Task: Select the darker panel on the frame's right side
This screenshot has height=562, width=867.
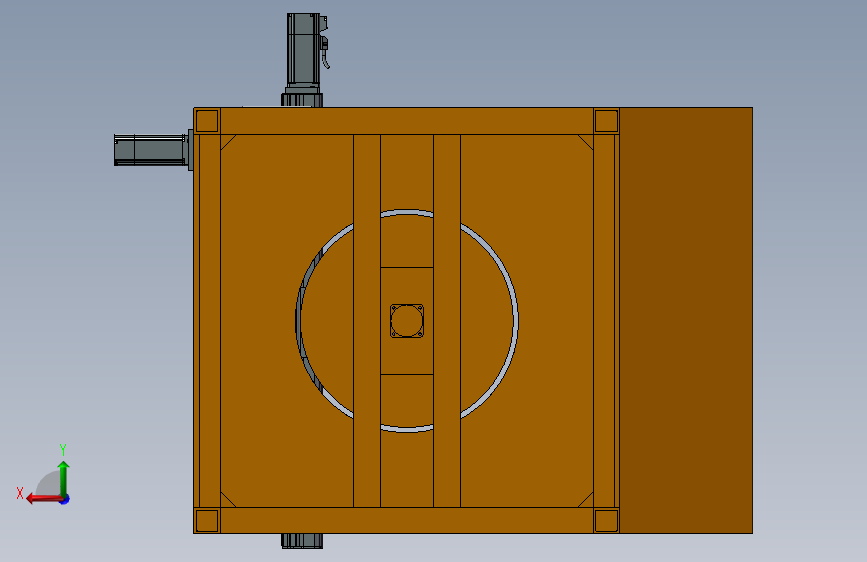Action: [x=686, y=320]
